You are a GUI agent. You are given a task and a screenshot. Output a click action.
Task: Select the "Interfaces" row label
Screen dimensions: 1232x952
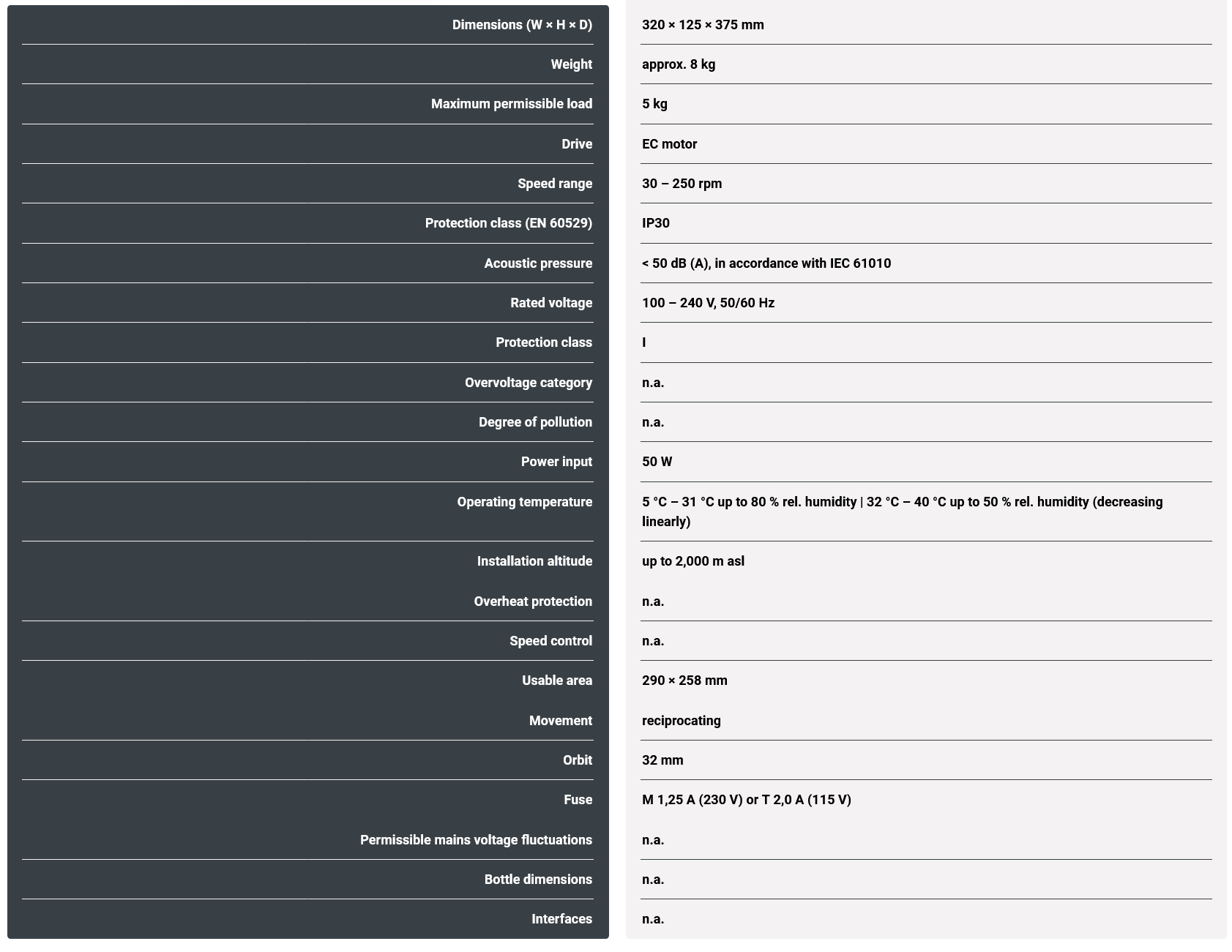click(x=561, y=919)
